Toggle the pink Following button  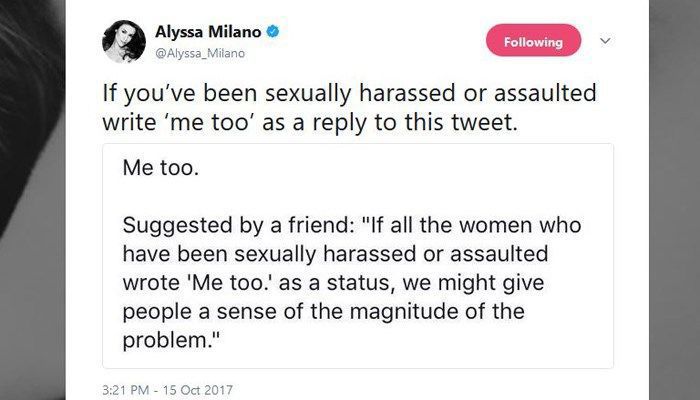tap(533, 41)
